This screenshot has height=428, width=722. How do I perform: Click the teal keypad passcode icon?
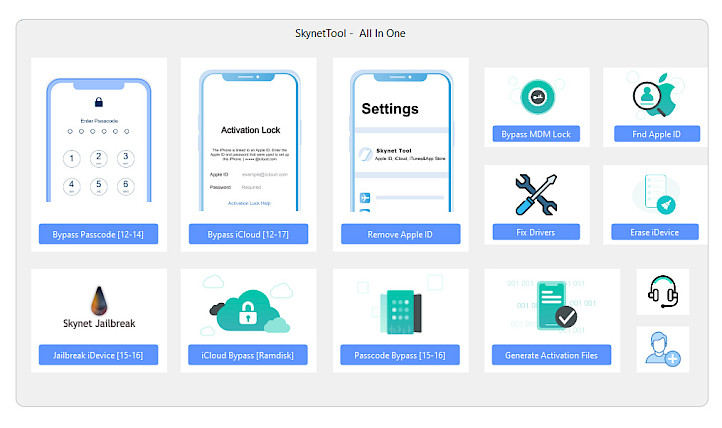tap(400, 312)
